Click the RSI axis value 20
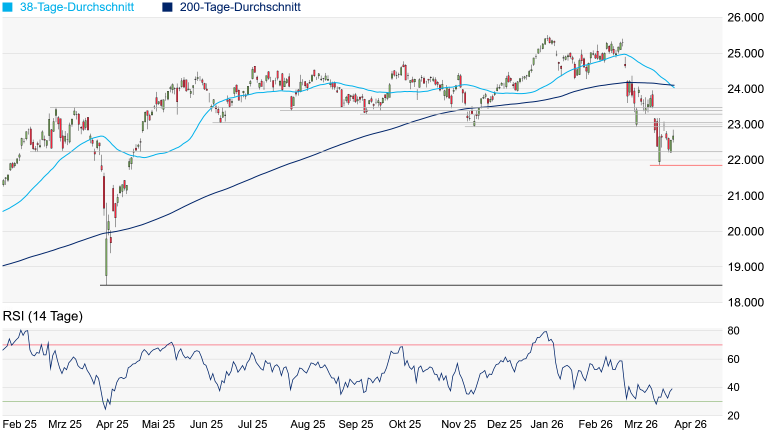 coord(733,416)
